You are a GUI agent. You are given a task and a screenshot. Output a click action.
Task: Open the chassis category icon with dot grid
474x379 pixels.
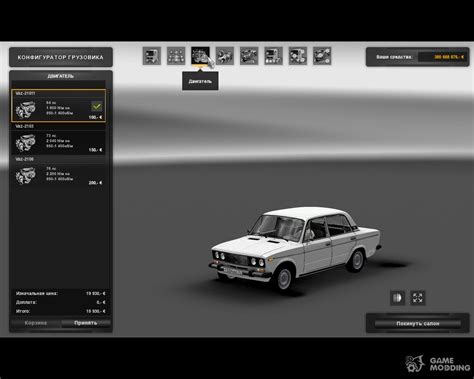tap(176, 56)
